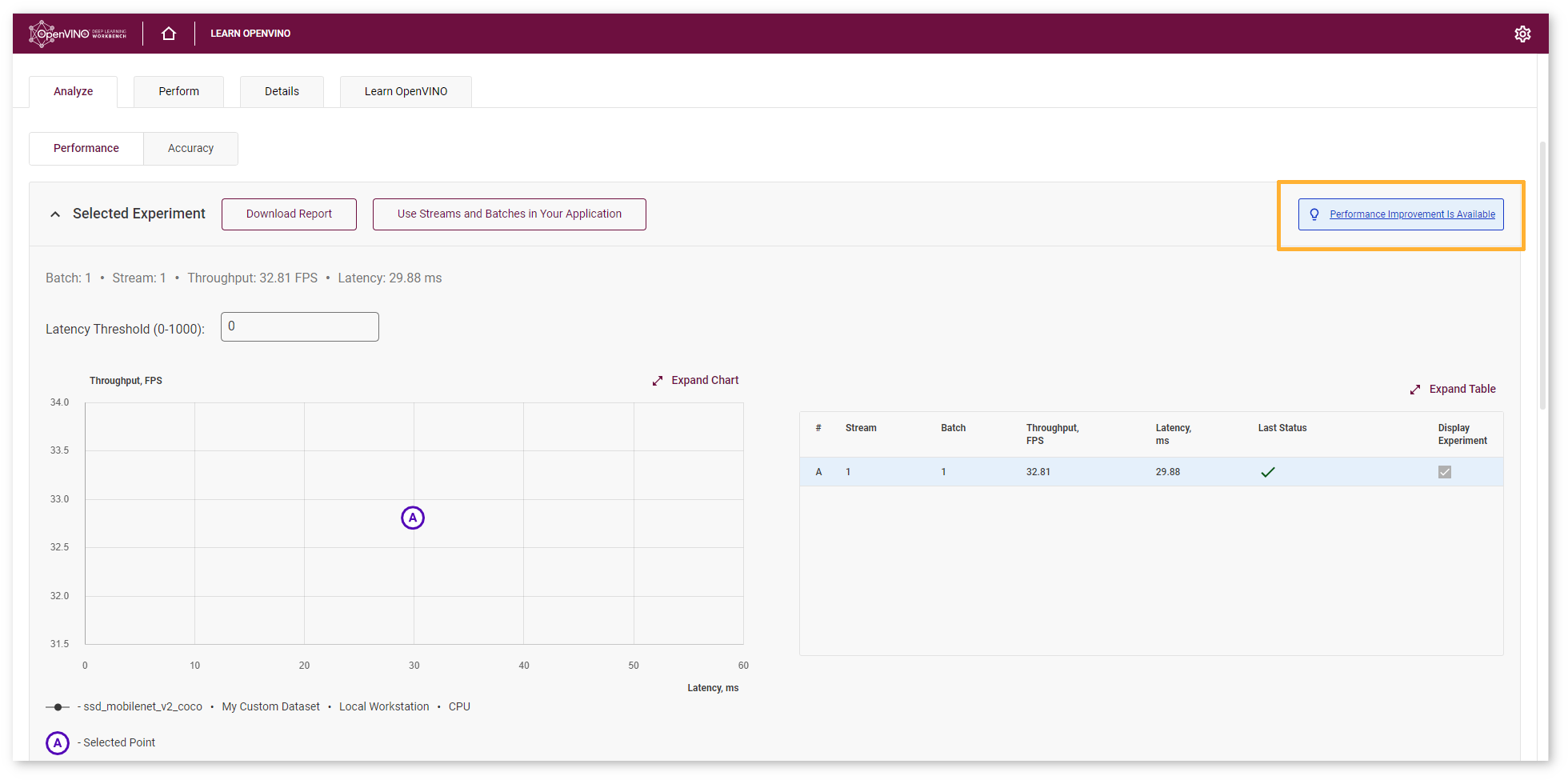Go to the home page icon
The width and height of the screenshot is (1568, 780).
point(169,34)
